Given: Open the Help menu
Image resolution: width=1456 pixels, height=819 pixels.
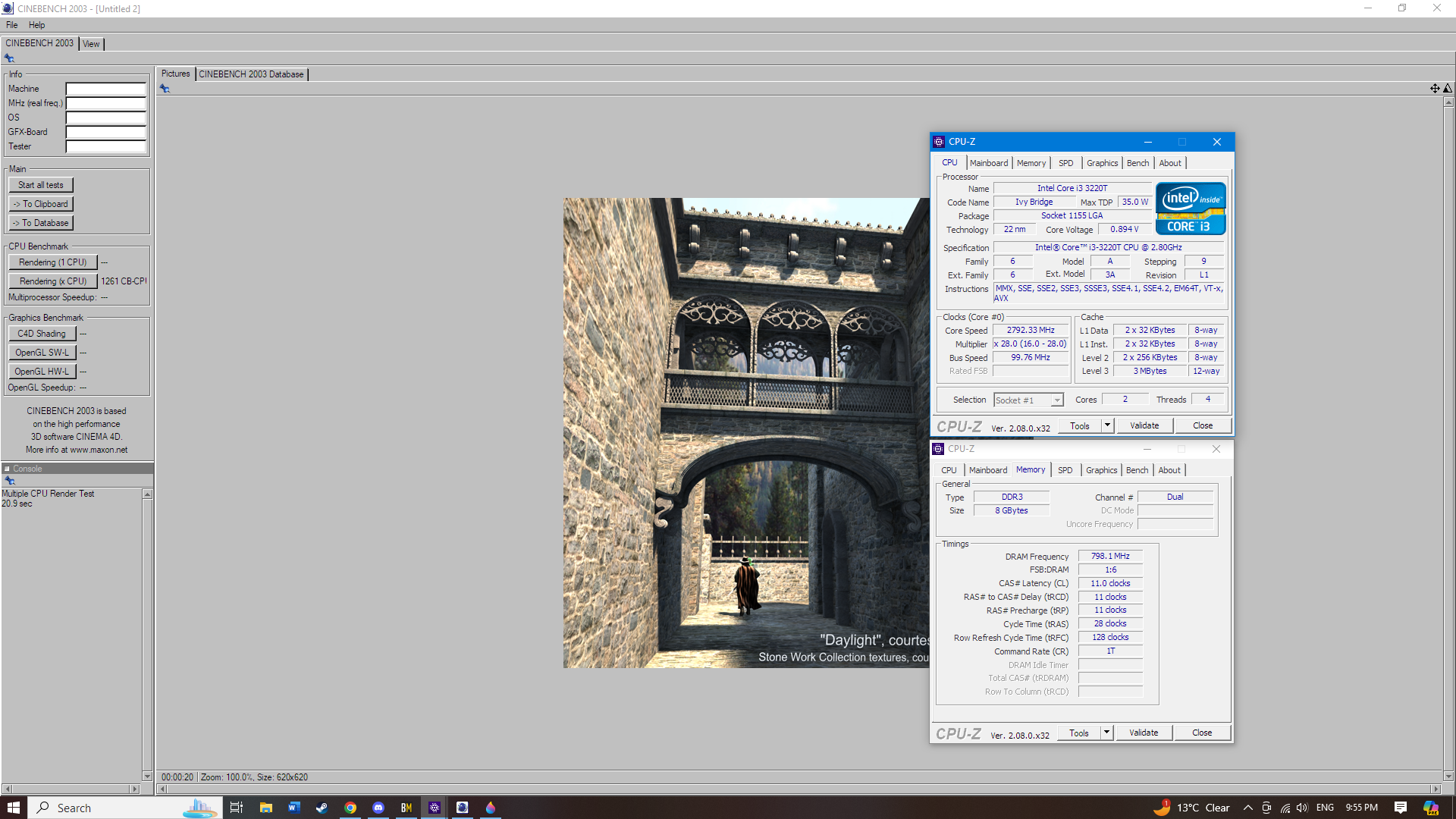Looking at the screenshot, I should tap(36, 25).
